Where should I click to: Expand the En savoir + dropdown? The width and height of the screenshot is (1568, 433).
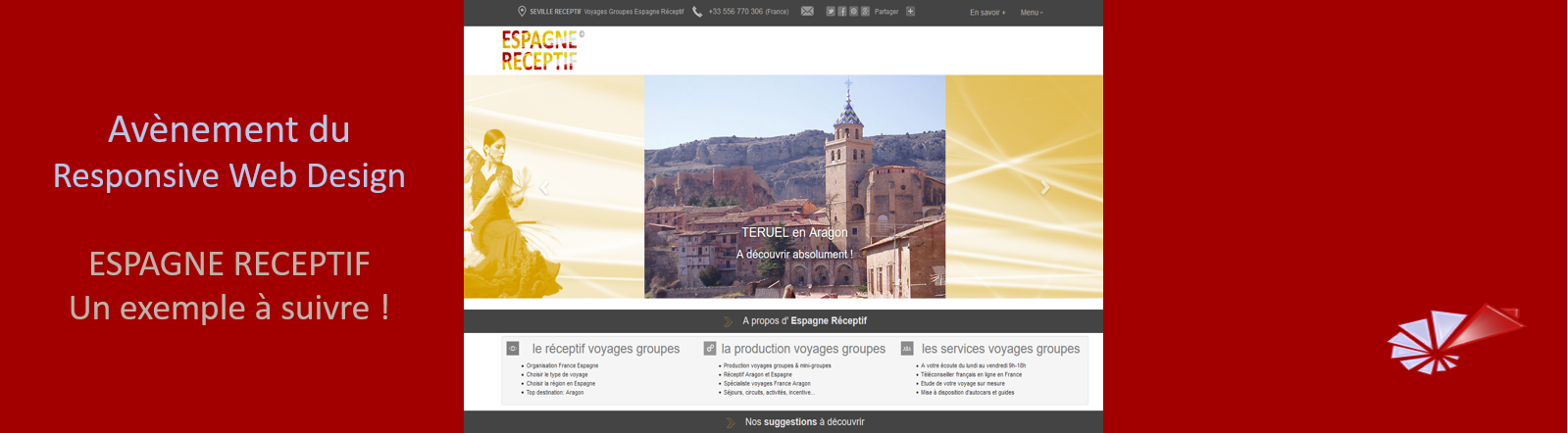(987, 13)
